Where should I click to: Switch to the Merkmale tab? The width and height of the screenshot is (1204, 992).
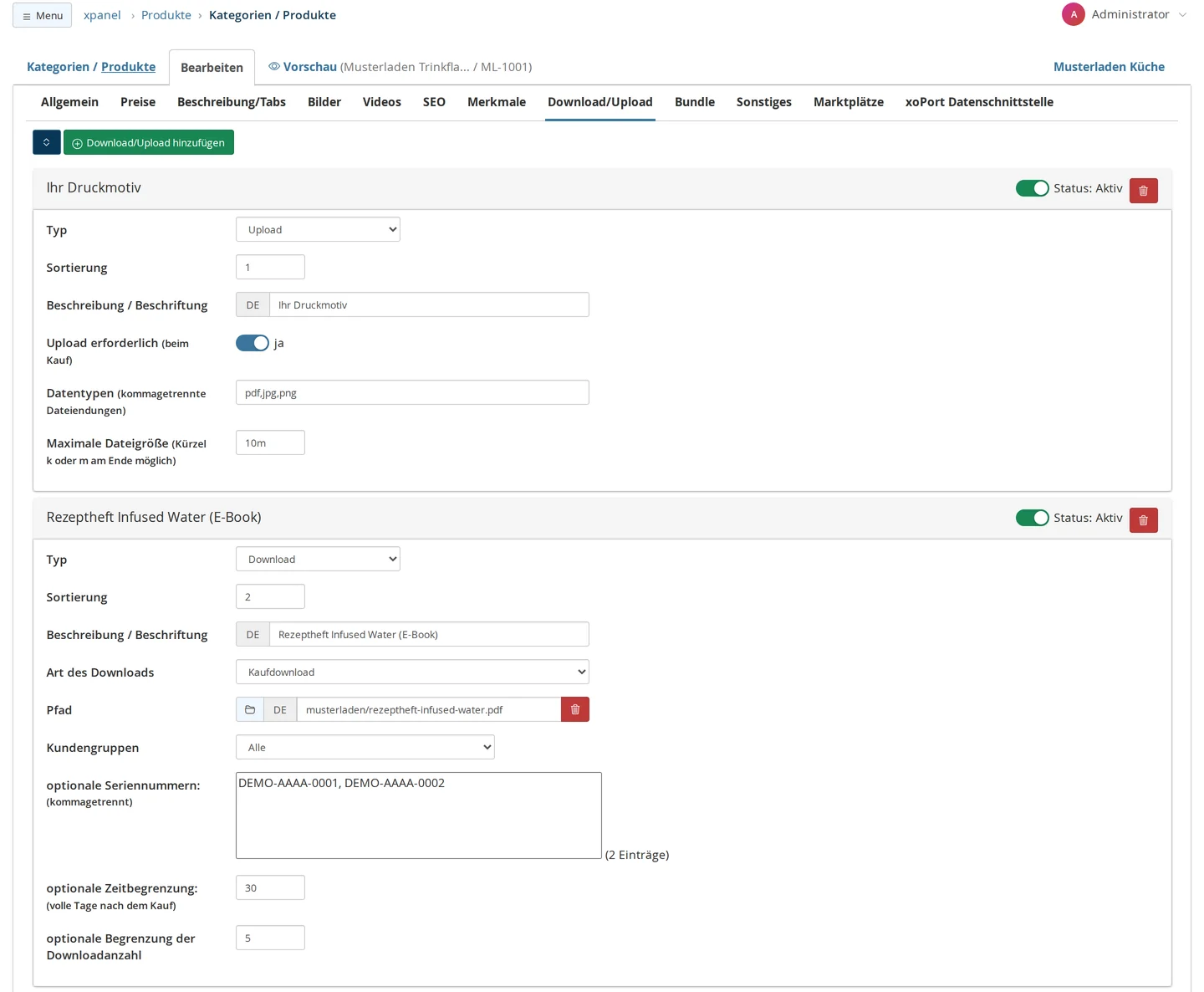(497, 102)
